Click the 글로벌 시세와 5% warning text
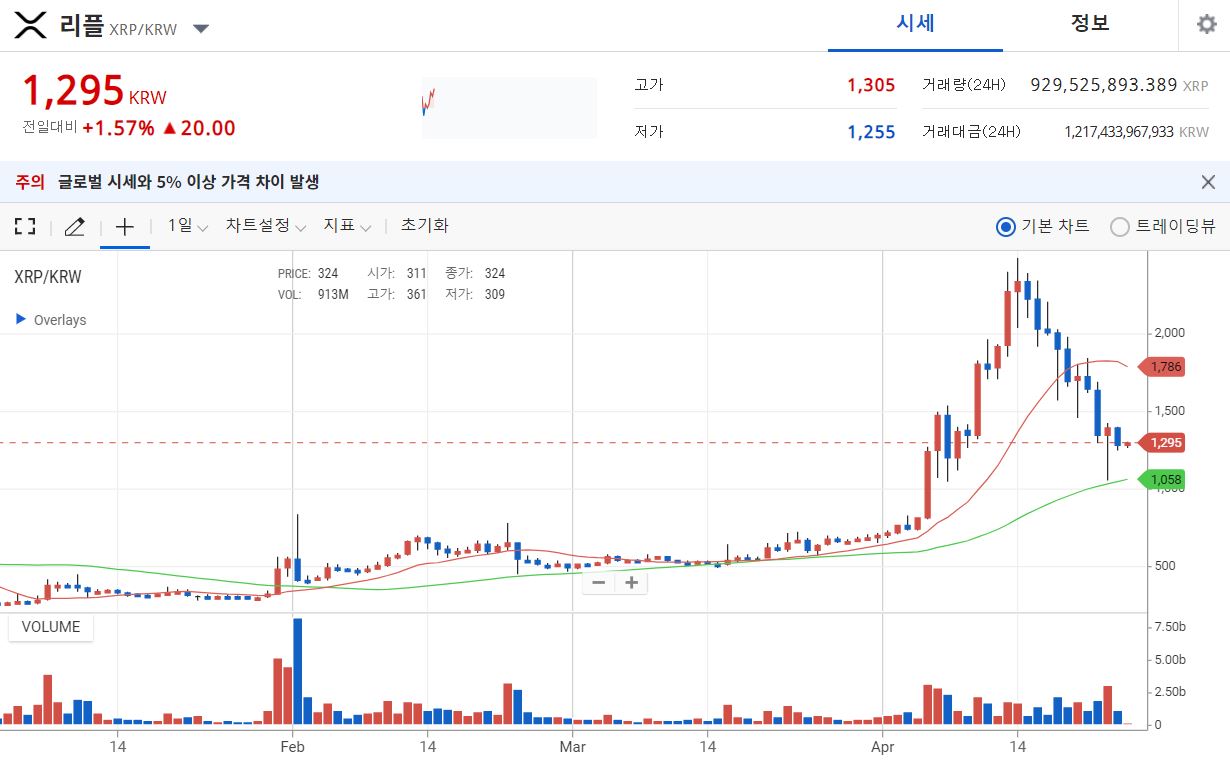The width and height of the screenshot is (1230, 764). point(189,182)
